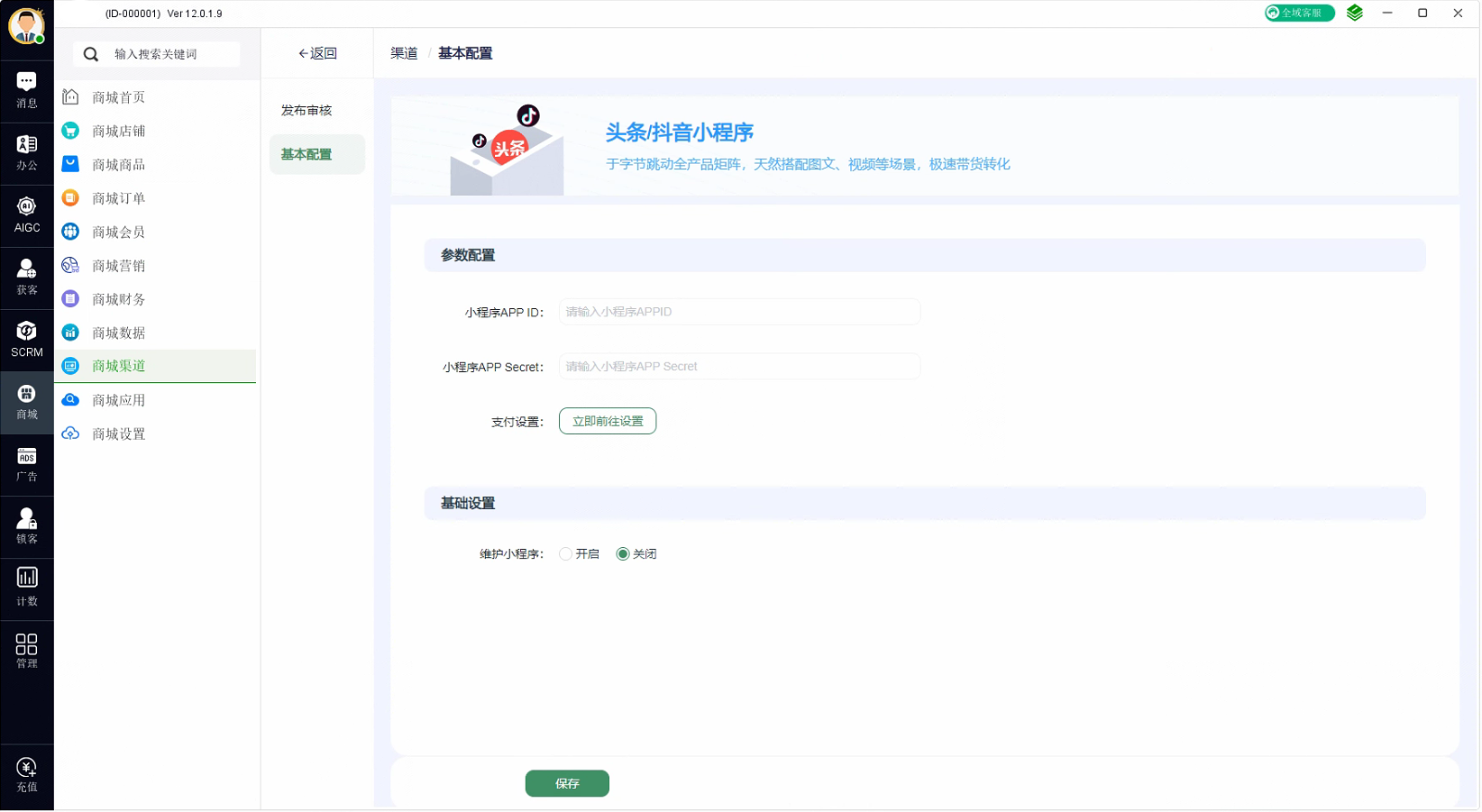The height and width of the screenshot is (812, 1482).
Task: Click the search magnifier icon
Action: (x=90, y=54)
